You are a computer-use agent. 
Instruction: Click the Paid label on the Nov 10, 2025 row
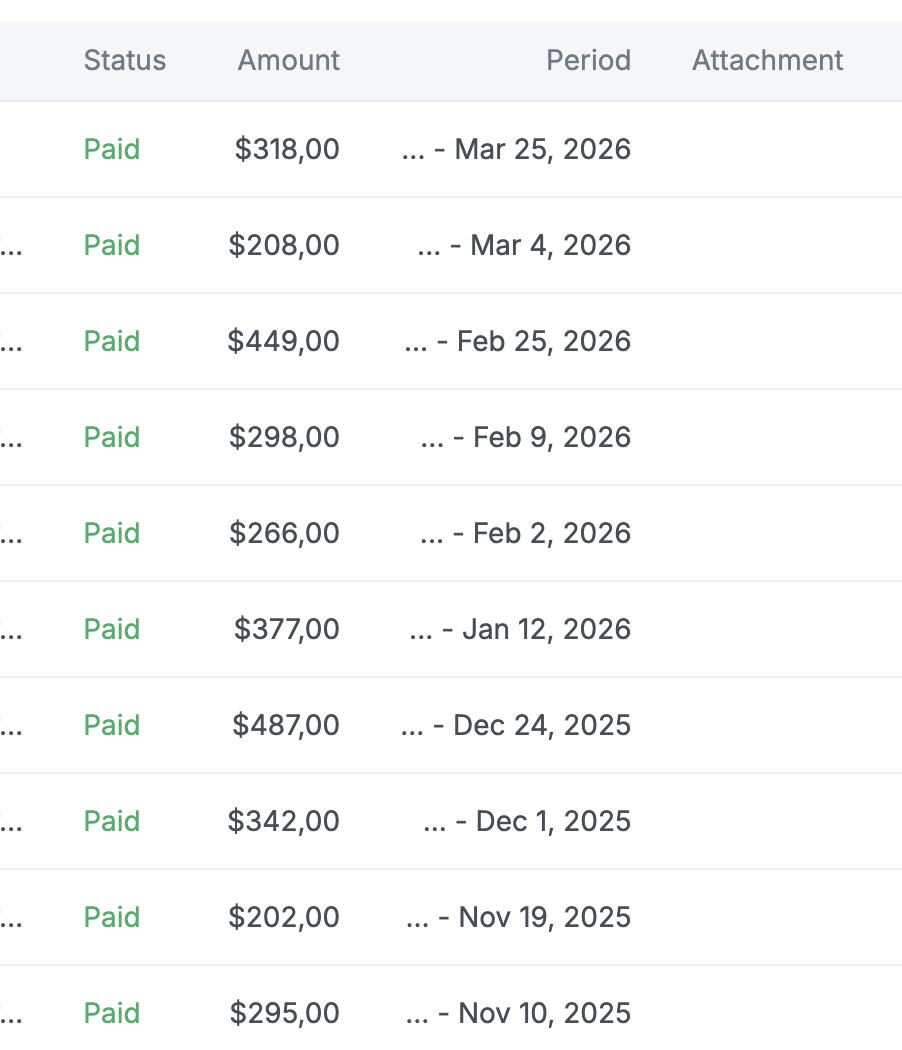coord(111,1013)
